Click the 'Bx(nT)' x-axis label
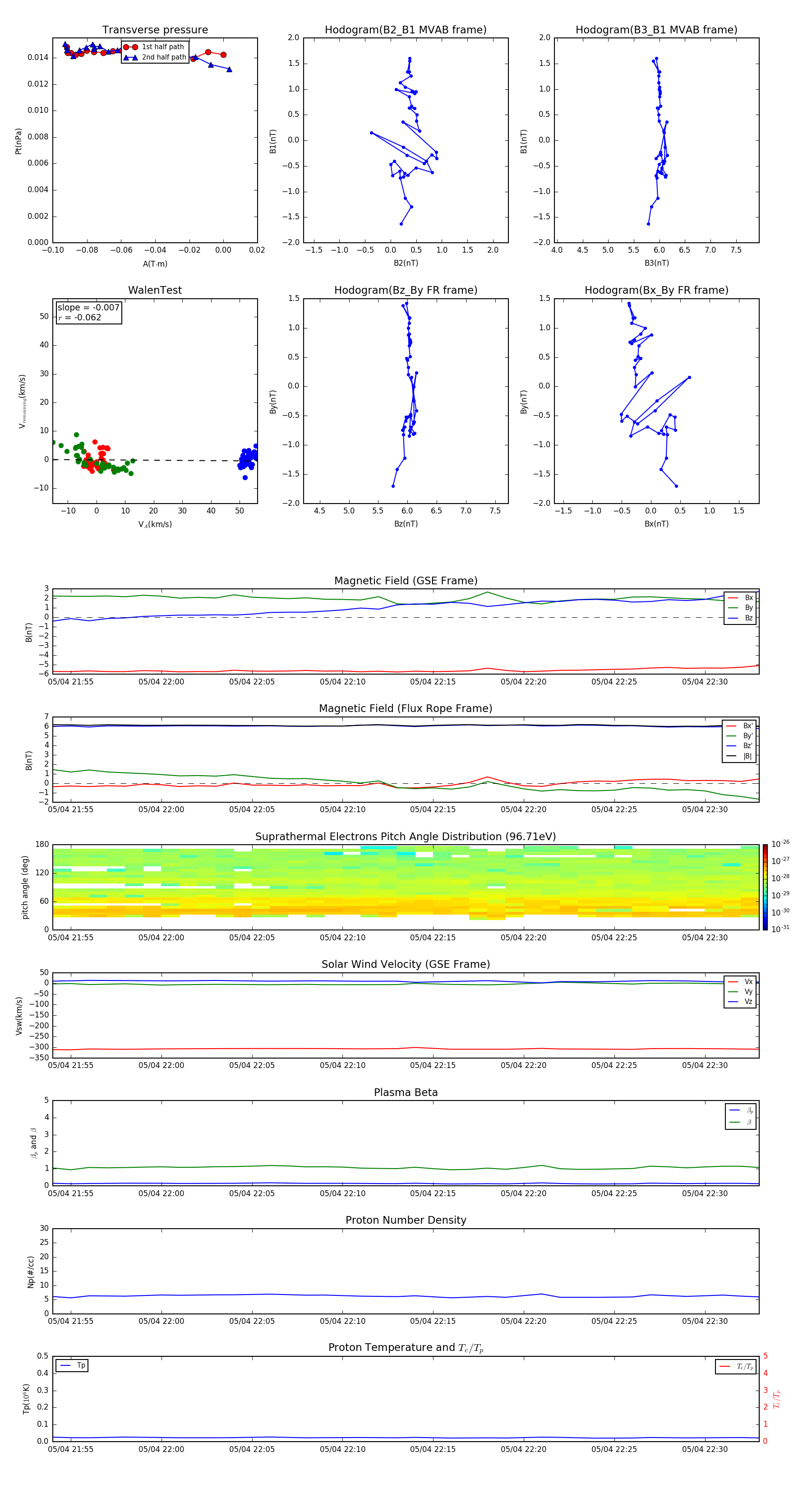The width and height of the screenshot is (812, 1489). coord(656,524)
